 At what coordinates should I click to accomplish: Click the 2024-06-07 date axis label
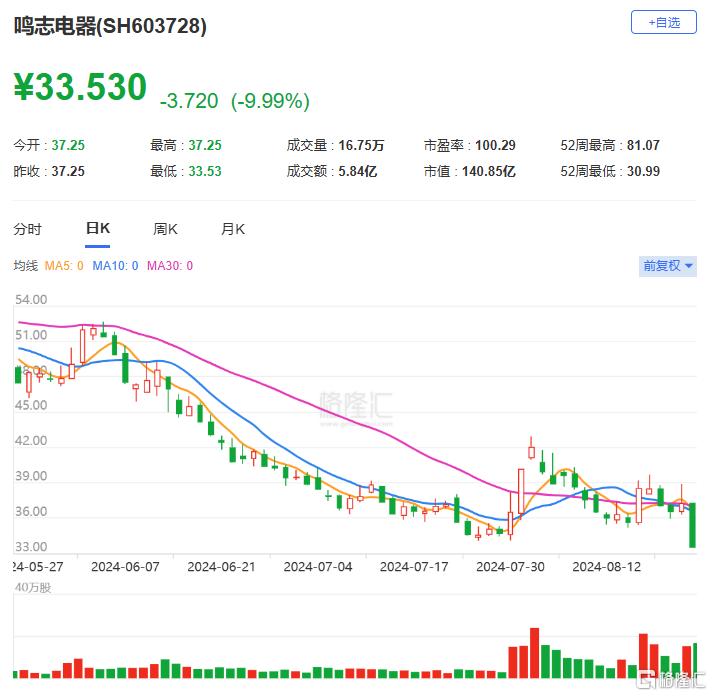pyautogui.click(x=125, y=567)
